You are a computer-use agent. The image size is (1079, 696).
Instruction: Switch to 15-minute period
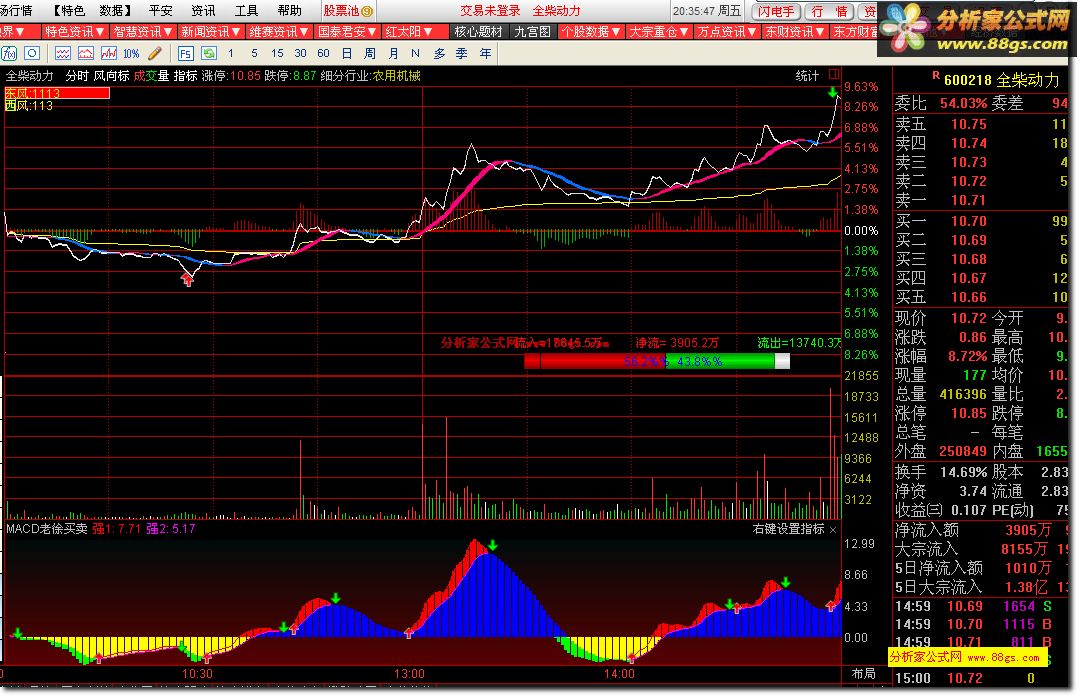click(277, 53)
